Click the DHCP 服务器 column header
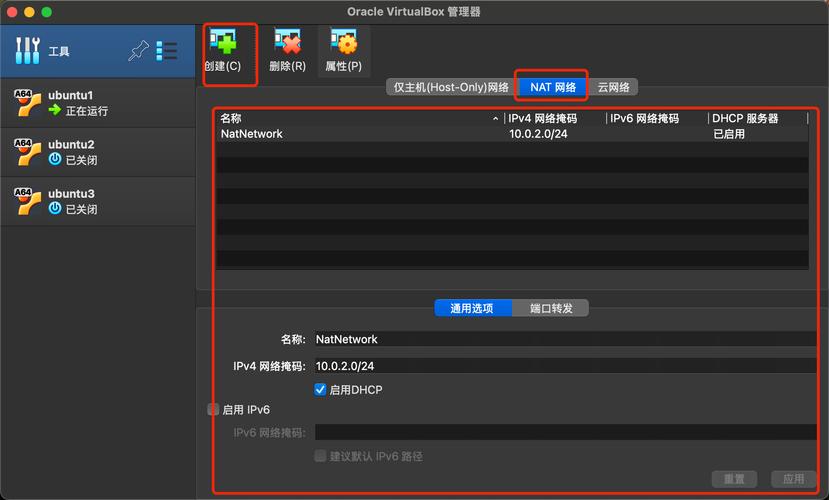 (745, 118)
